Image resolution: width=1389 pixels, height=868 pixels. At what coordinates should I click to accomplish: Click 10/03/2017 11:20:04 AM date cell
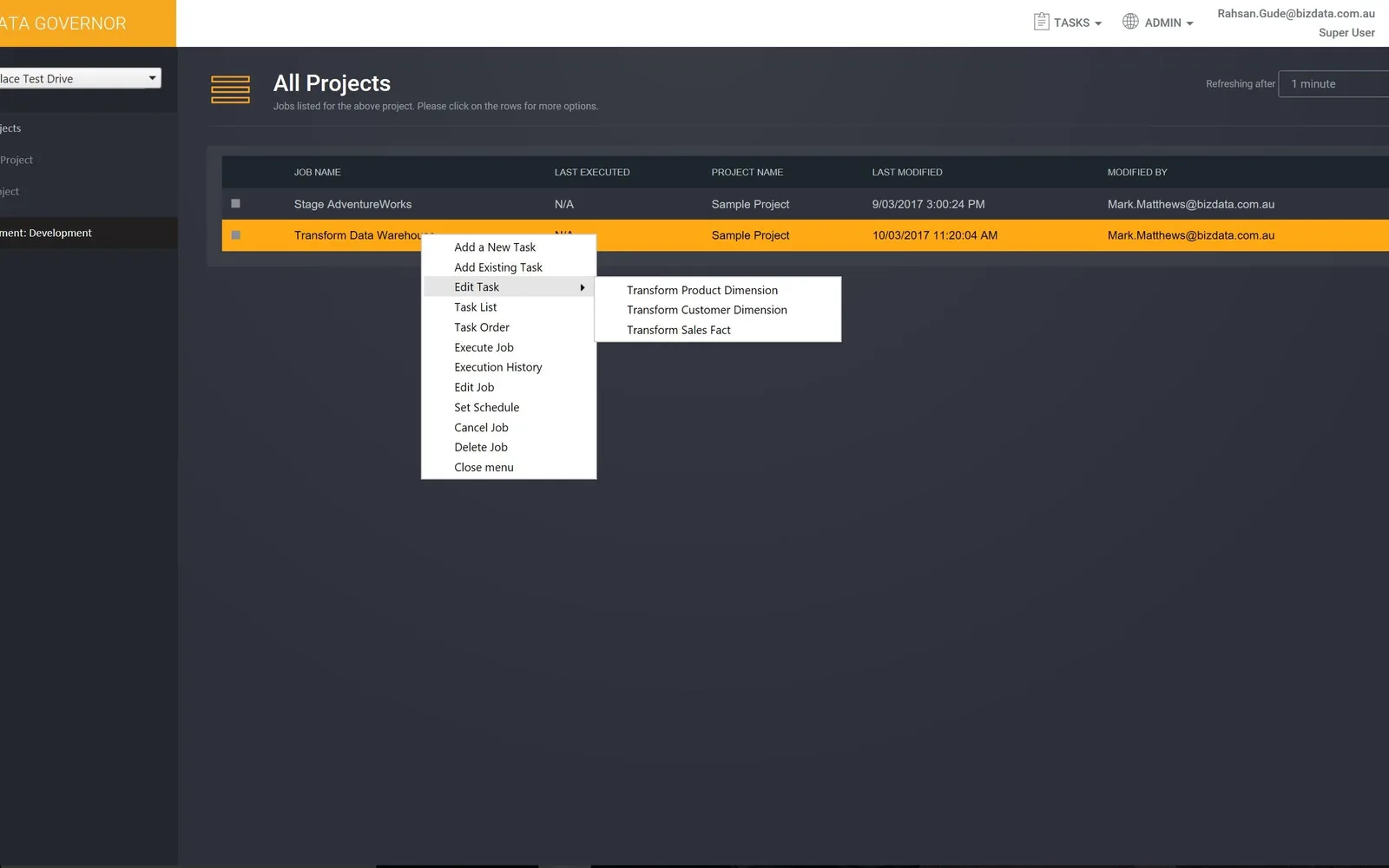934,235
